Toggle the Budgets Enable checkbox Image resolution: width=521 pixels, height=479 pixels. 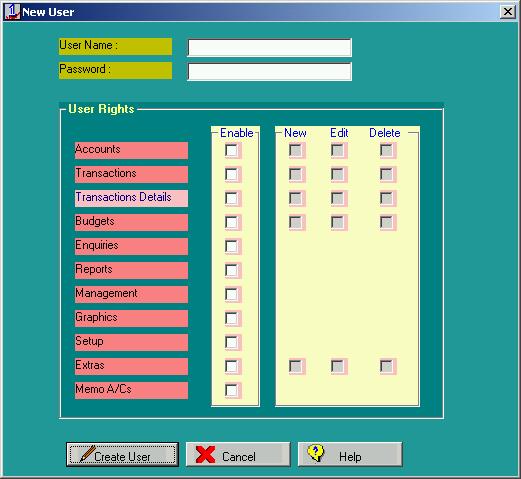pyautogui.click(x=232, y=222)
